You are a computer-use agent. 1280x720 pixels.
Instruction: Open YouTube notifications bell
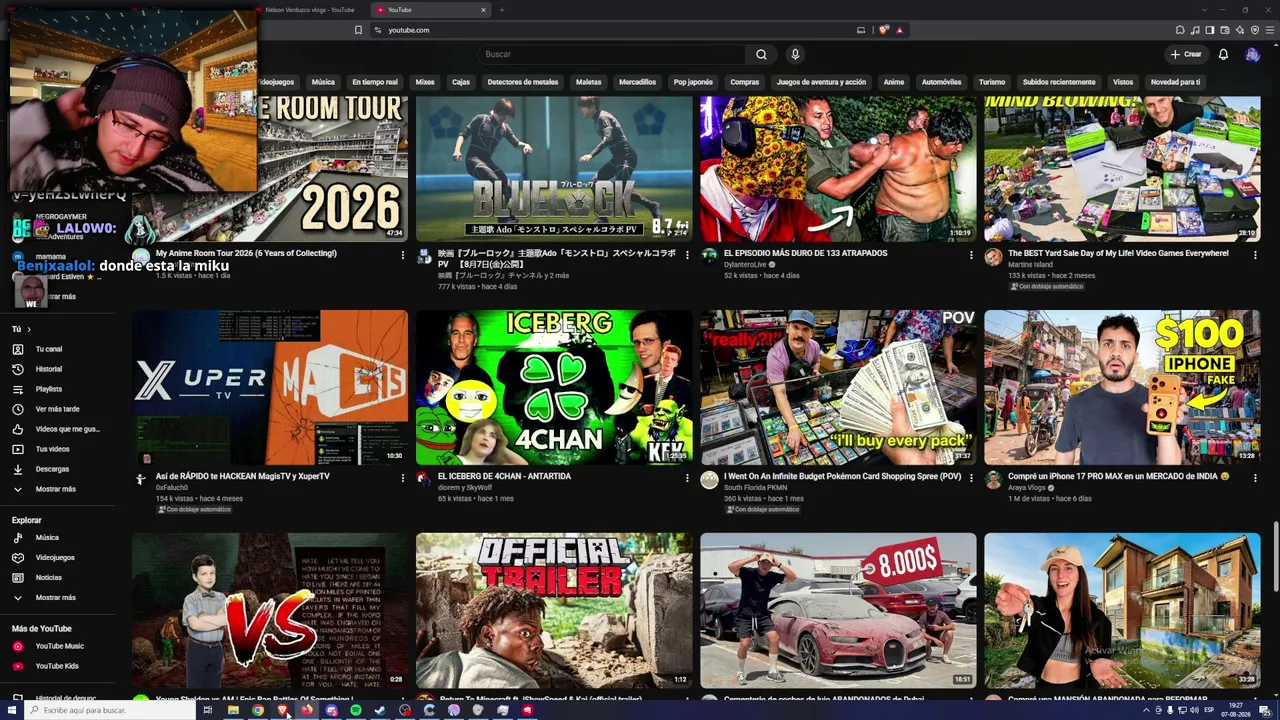(1223, 54)
